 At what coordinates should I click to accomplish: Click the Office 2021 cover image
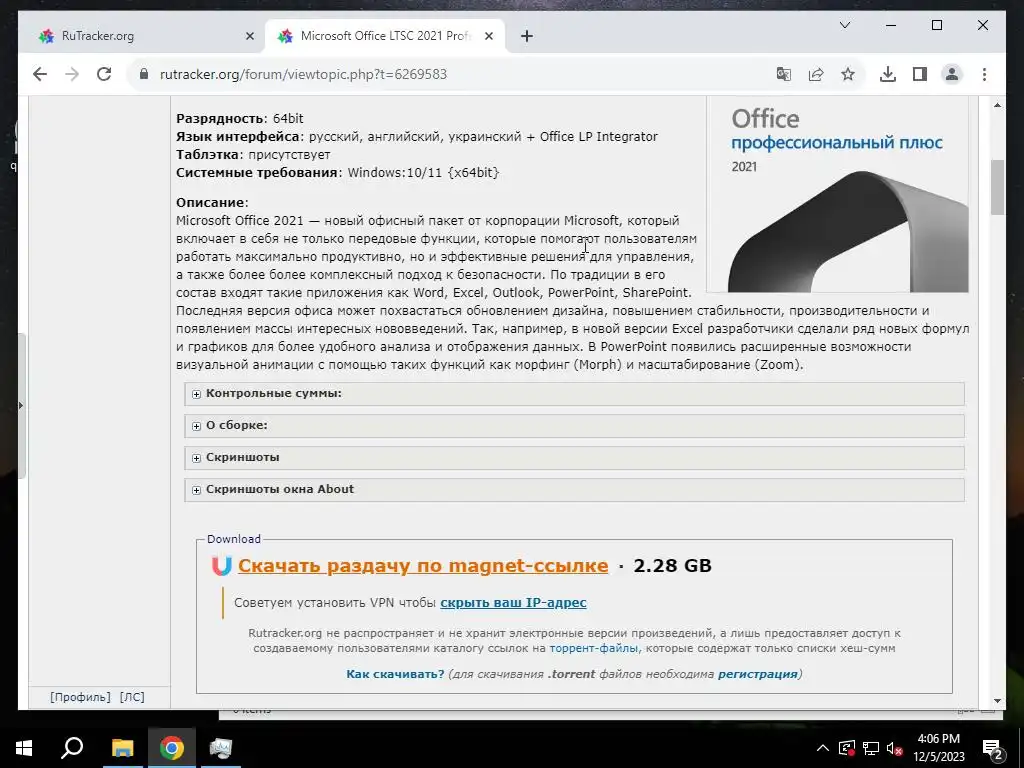click(x=838, y=195)
